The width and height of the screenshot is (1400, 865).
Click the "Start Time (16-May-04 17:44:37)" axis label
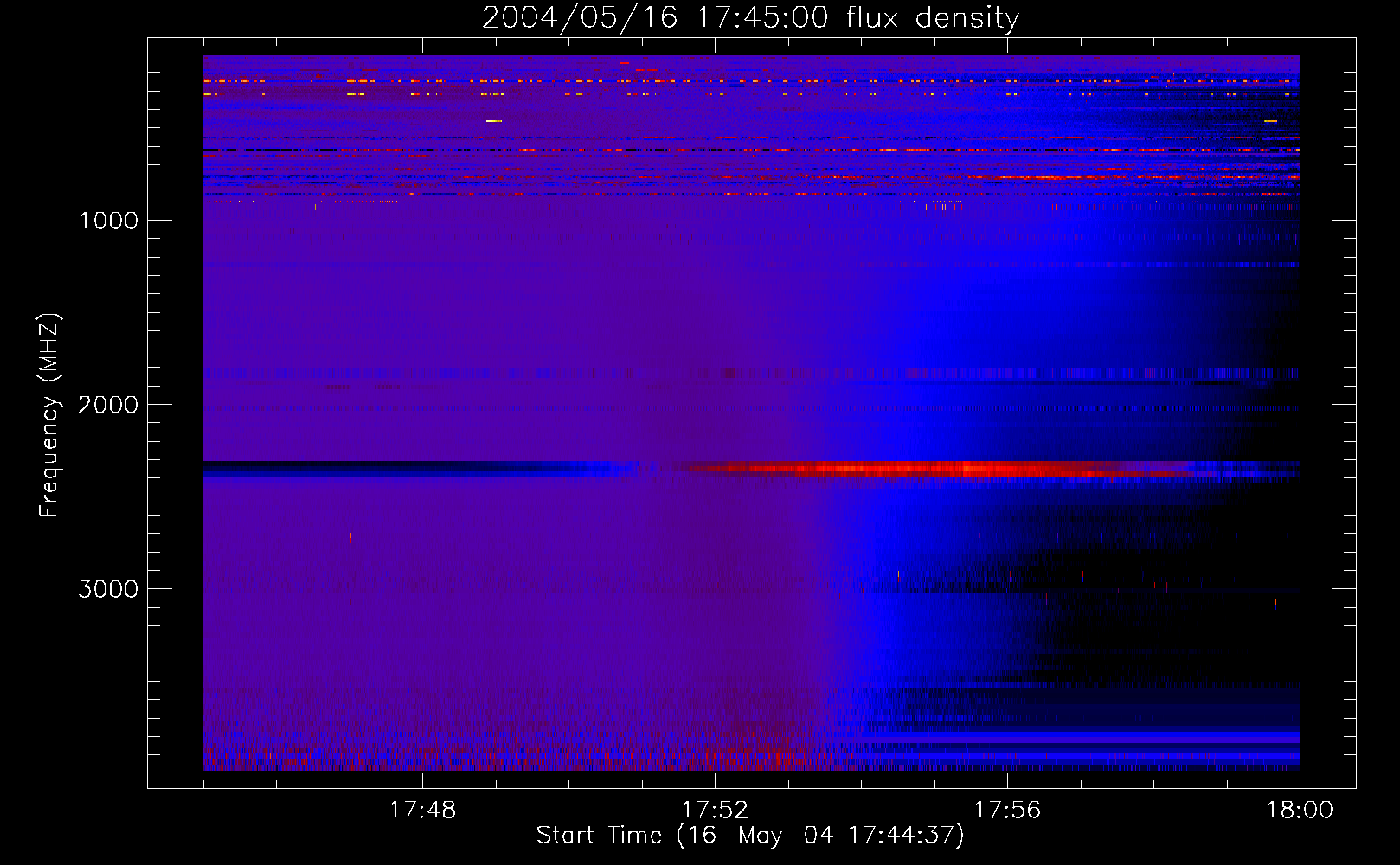[750, 836]
